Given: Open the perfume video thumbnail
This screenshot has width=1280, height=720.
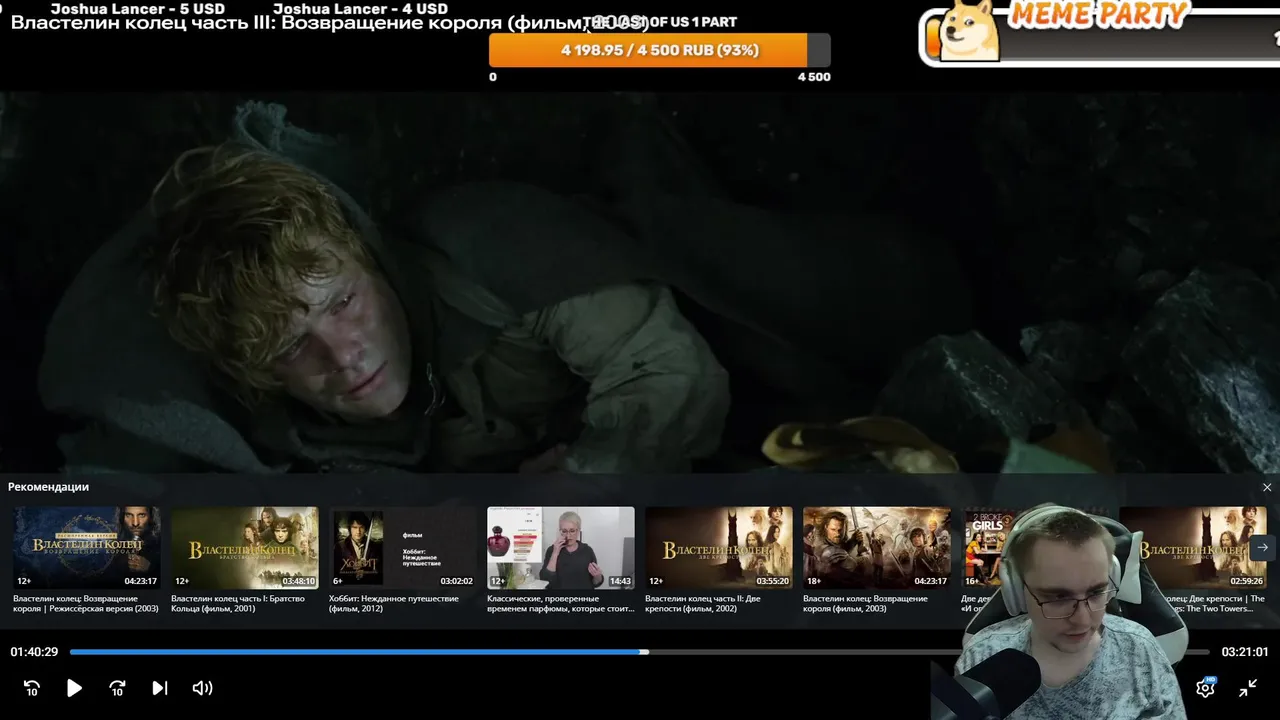Looking at the screenshot, I should (x=561, y=547).
